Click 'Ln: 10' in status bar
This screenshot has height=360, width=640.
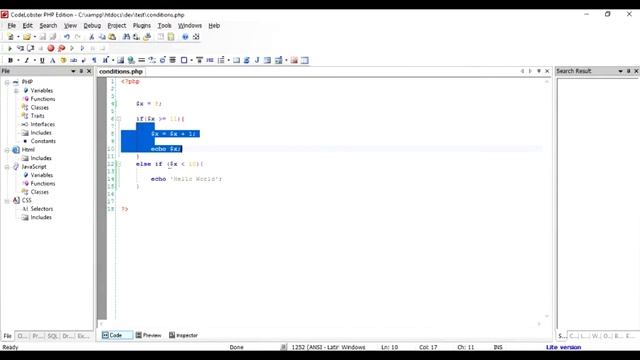[x=389, y=347]
